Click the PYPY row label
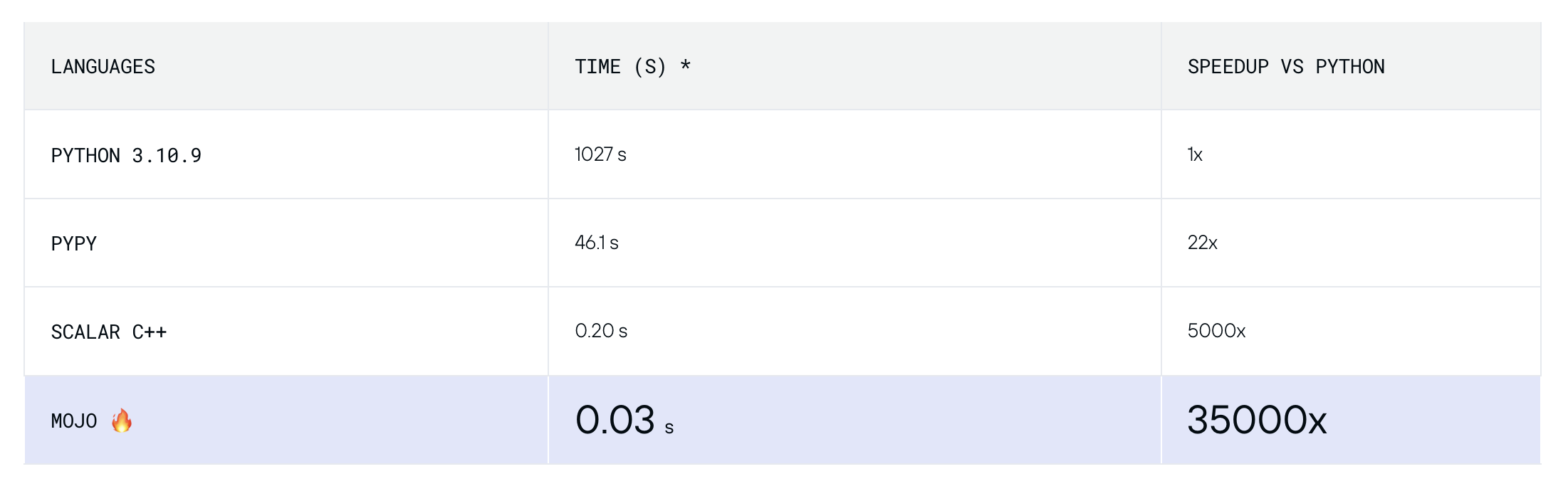The image size is (1568, 491). pyautogui.click(x=73, y=244)
